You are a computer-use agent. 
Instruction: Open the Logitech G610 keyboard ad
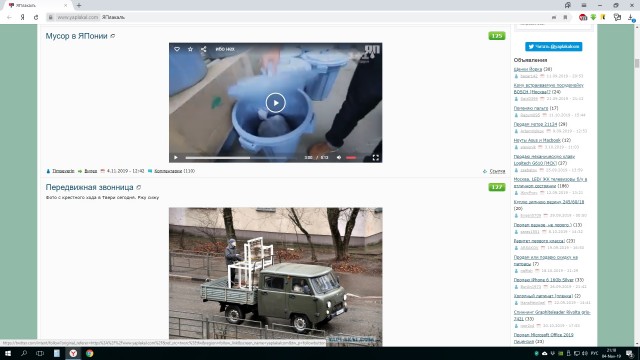544,160
